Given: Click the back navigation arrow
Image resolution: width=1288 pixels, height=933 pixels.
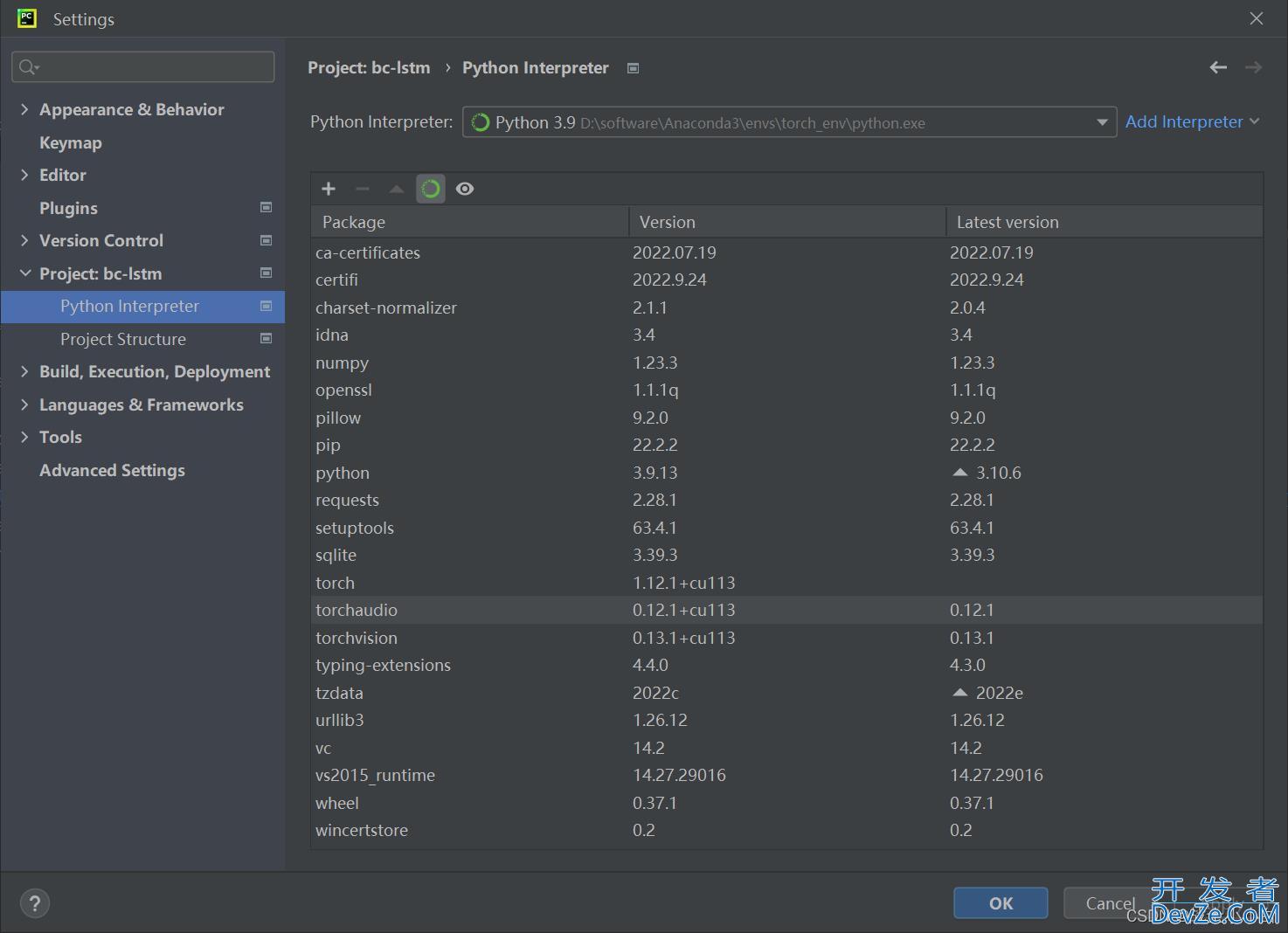Looking at the screenshot, I should [1218, 67].
